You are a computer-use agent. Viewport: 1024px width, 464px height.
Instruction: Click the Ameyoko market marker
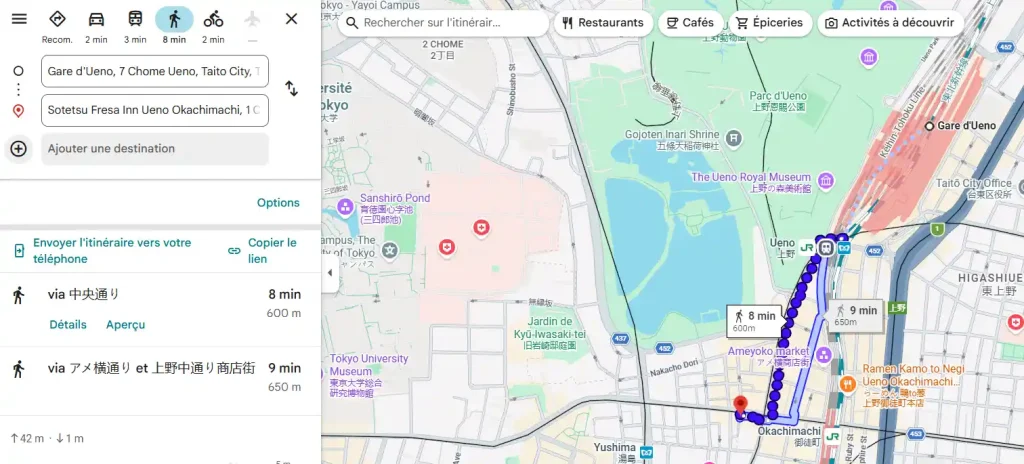tap(824, 355)
